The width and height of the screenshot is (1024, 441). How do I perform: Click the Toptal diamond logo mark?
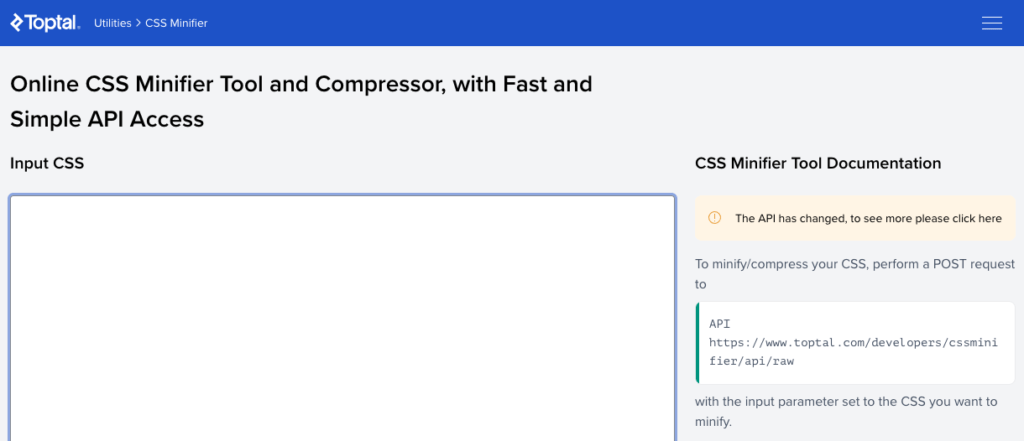point(16,23)
